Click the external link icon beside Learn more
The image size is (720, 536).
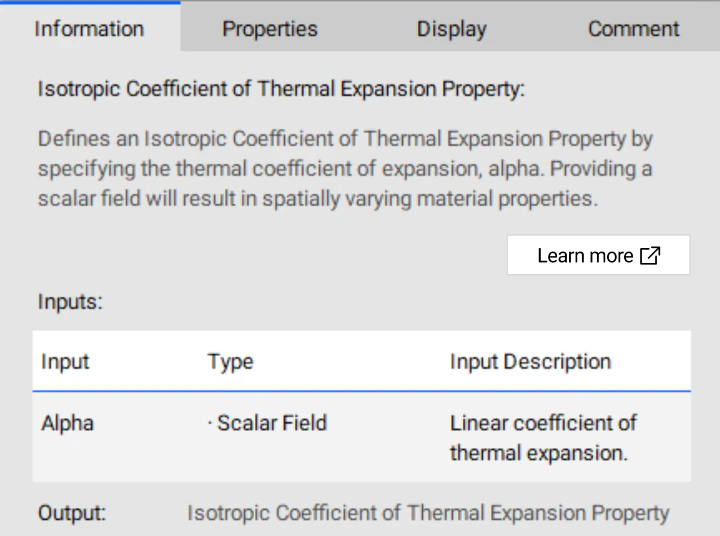650,256
